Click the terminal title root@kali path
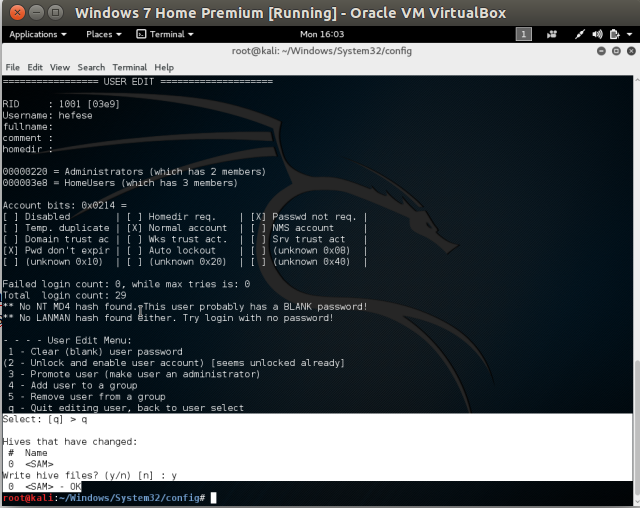640x508 pixels. (x=322, y=51)
